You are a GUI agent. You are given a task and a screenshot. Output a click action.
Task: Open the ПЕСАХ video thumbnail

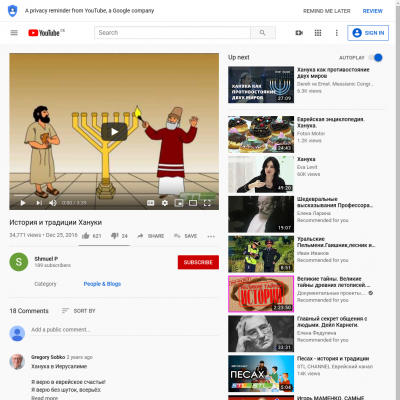click(x=261, y=374)
